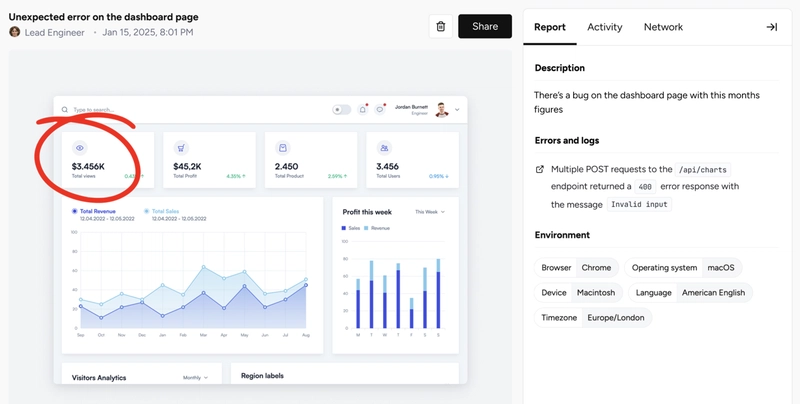This screenshot has height=404, width=800.
Task: Expand the This Week dropdown
Action: point(430,212)
